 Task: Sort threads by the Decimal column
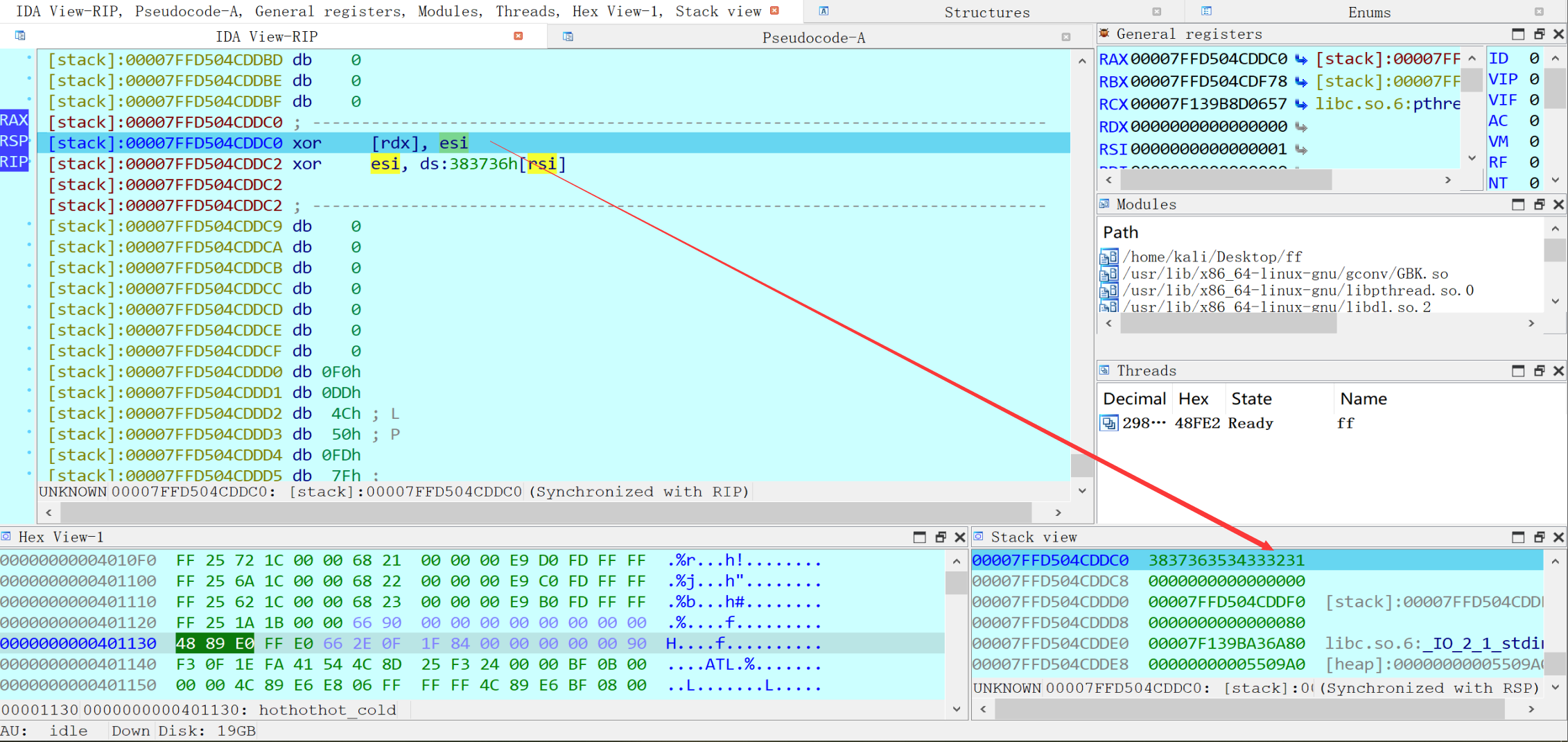tap(1134, 399)
